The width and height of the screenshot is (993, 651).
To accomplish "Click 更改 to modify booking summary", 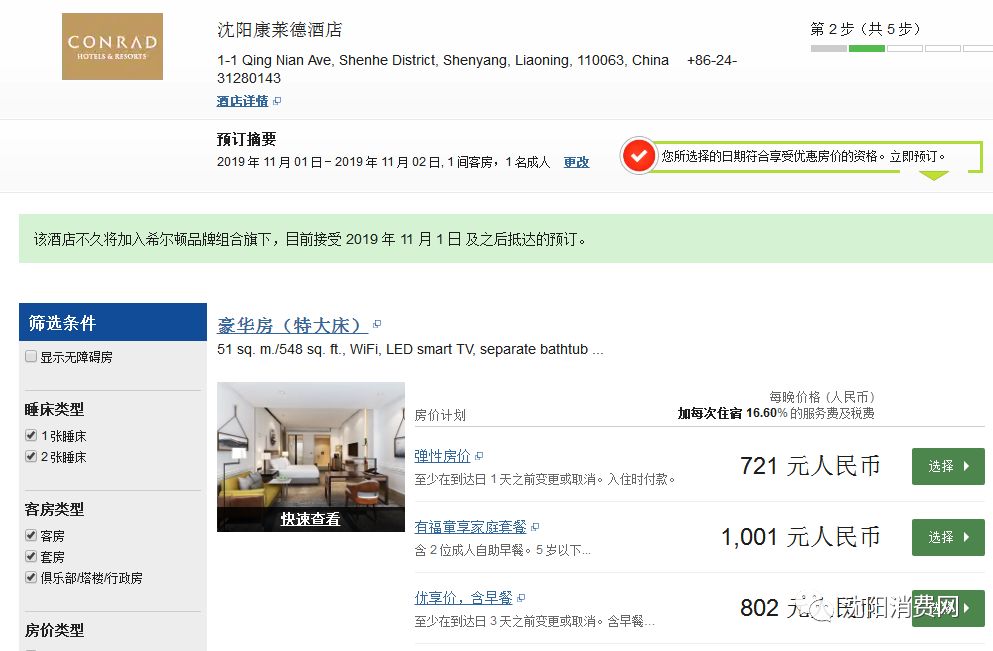I will [576, 162].
